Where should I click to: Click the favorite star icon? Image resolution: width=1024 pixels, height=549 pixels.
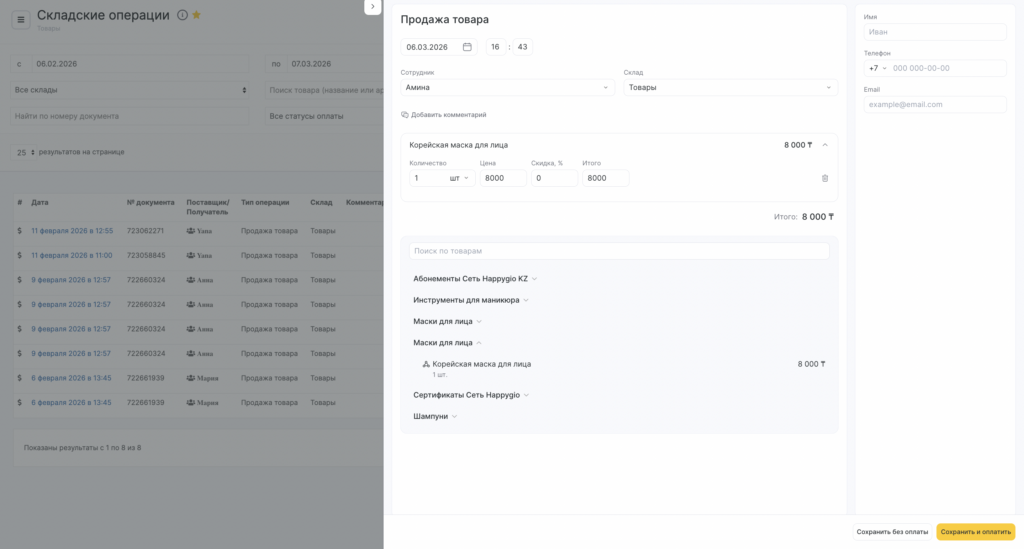click(x=196, y=15)
